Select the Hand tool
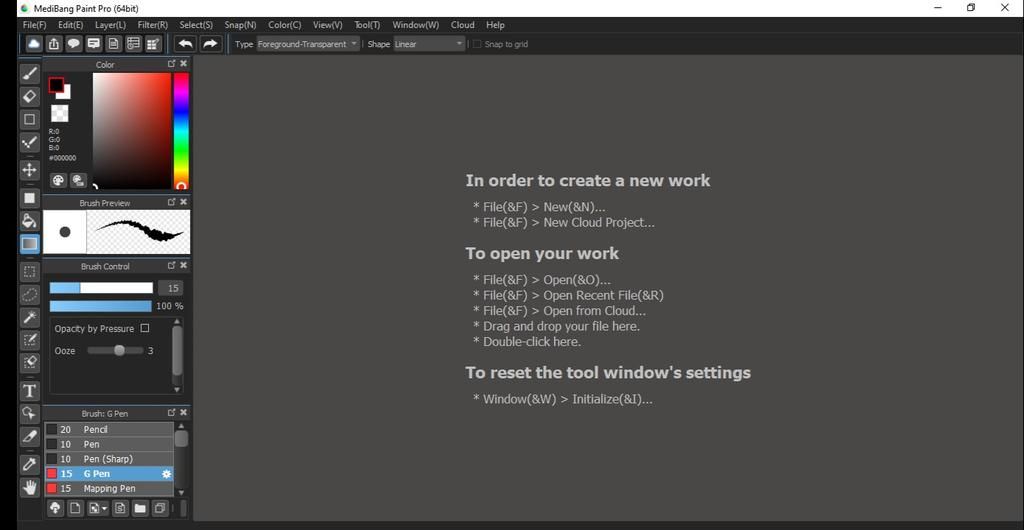 pyautogui.click(x=29, y=487)
